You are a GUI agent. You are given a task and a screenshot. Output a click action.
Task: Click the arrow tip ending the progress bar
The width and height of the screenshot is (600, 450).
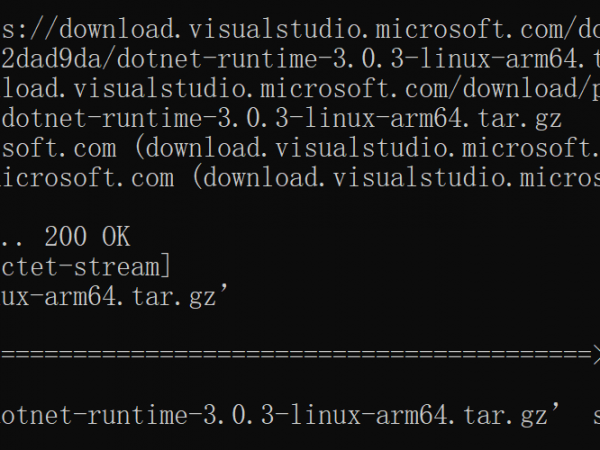click(594, 354)
